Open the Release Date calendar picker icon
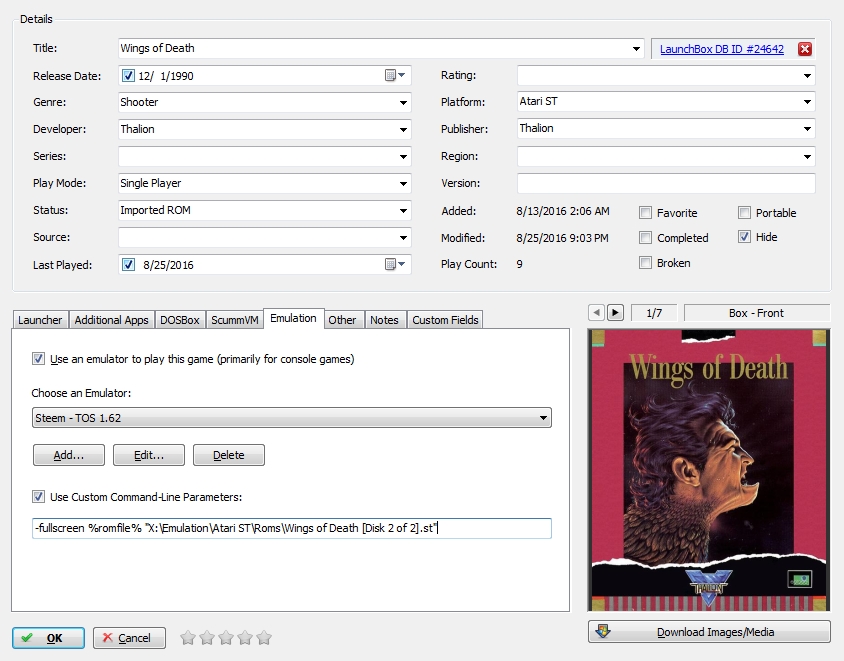 click(x=395, y=75)
